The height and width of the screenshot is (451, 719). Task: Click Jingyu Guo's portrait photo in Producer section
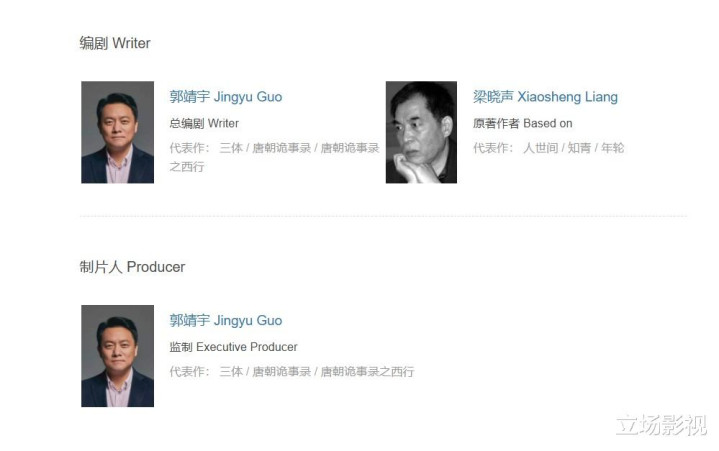117,356
